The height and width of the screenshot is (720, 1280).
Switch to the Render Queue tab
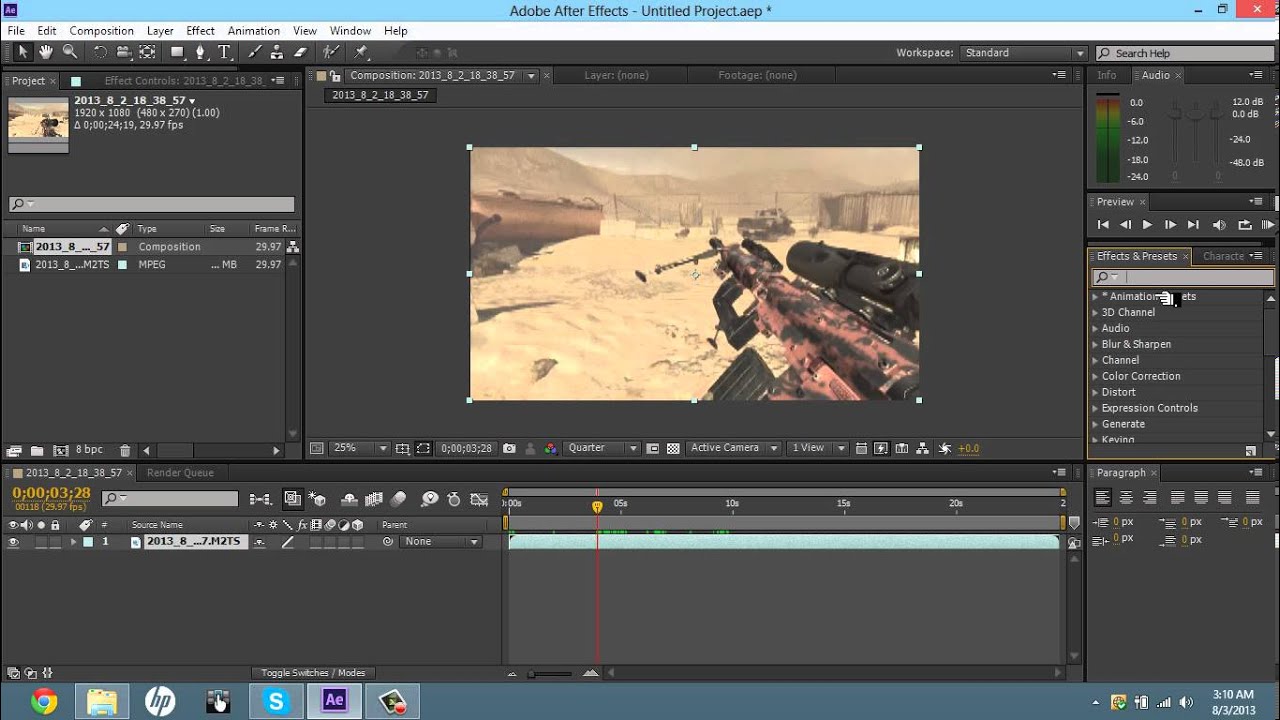(x=180, y=473)
